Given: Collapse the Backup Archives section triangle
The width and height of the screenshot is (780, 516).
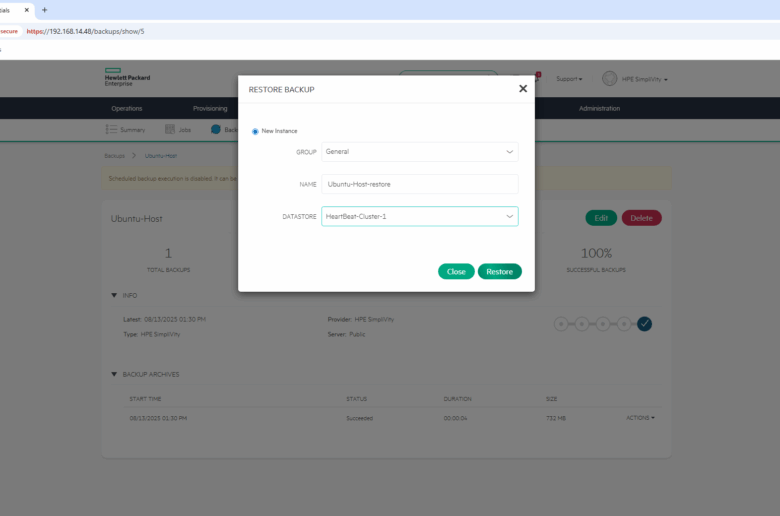Looking at the screenshot, I should tap(114, 374).
